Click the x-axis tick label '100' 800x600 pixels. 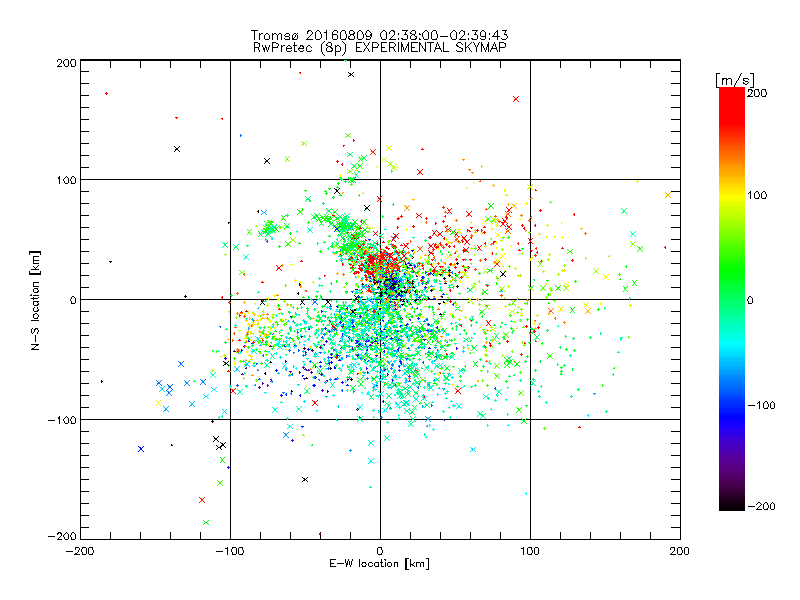pos(530,551)
